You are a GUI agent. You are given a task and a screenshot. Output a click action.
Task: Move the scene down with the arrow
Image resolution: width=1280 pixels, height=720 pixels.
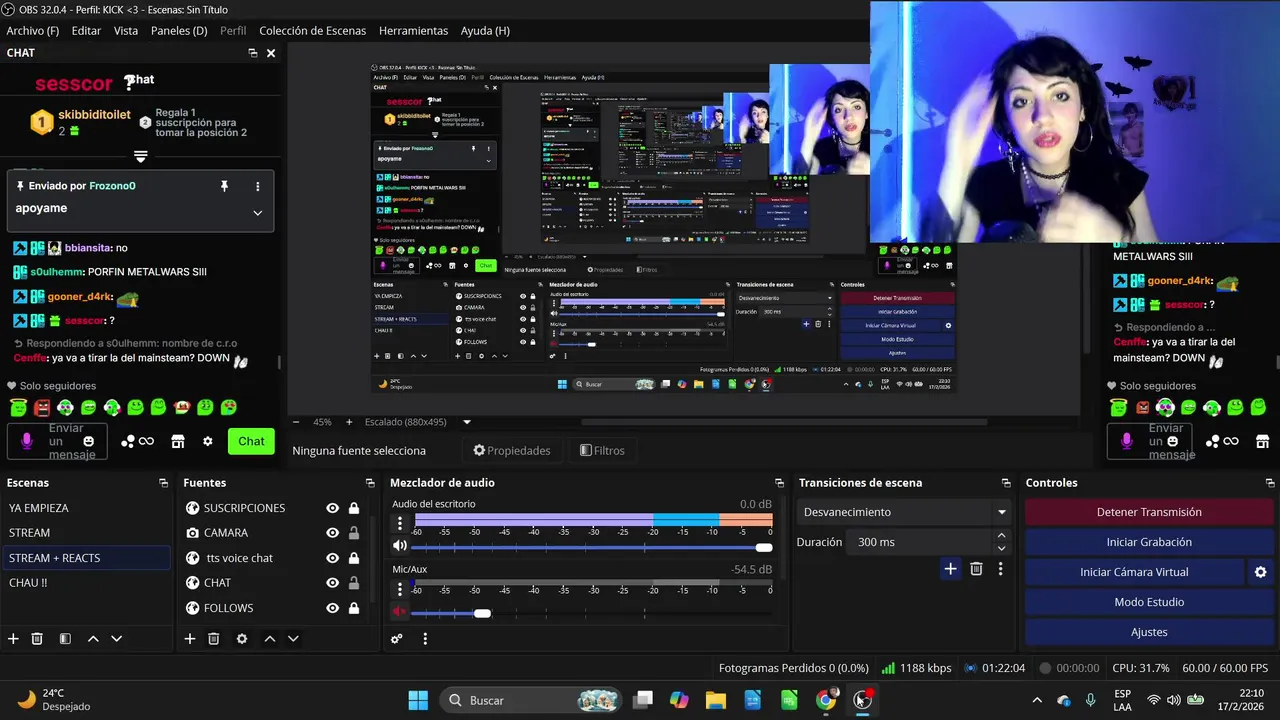coord(117,639)
